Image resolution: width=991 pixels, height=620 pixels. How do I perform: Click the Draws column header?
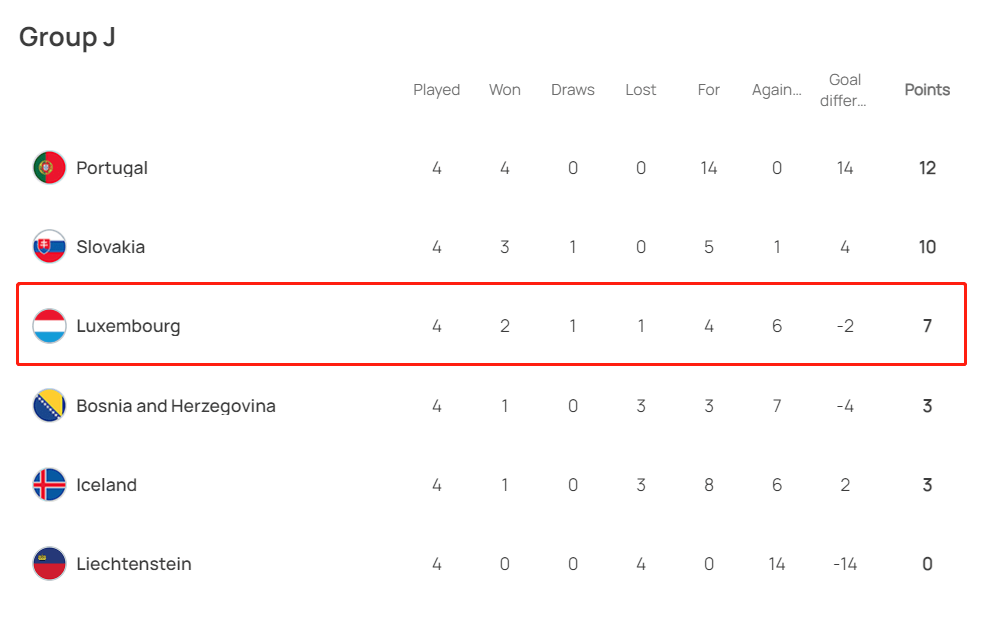(573, 90)
